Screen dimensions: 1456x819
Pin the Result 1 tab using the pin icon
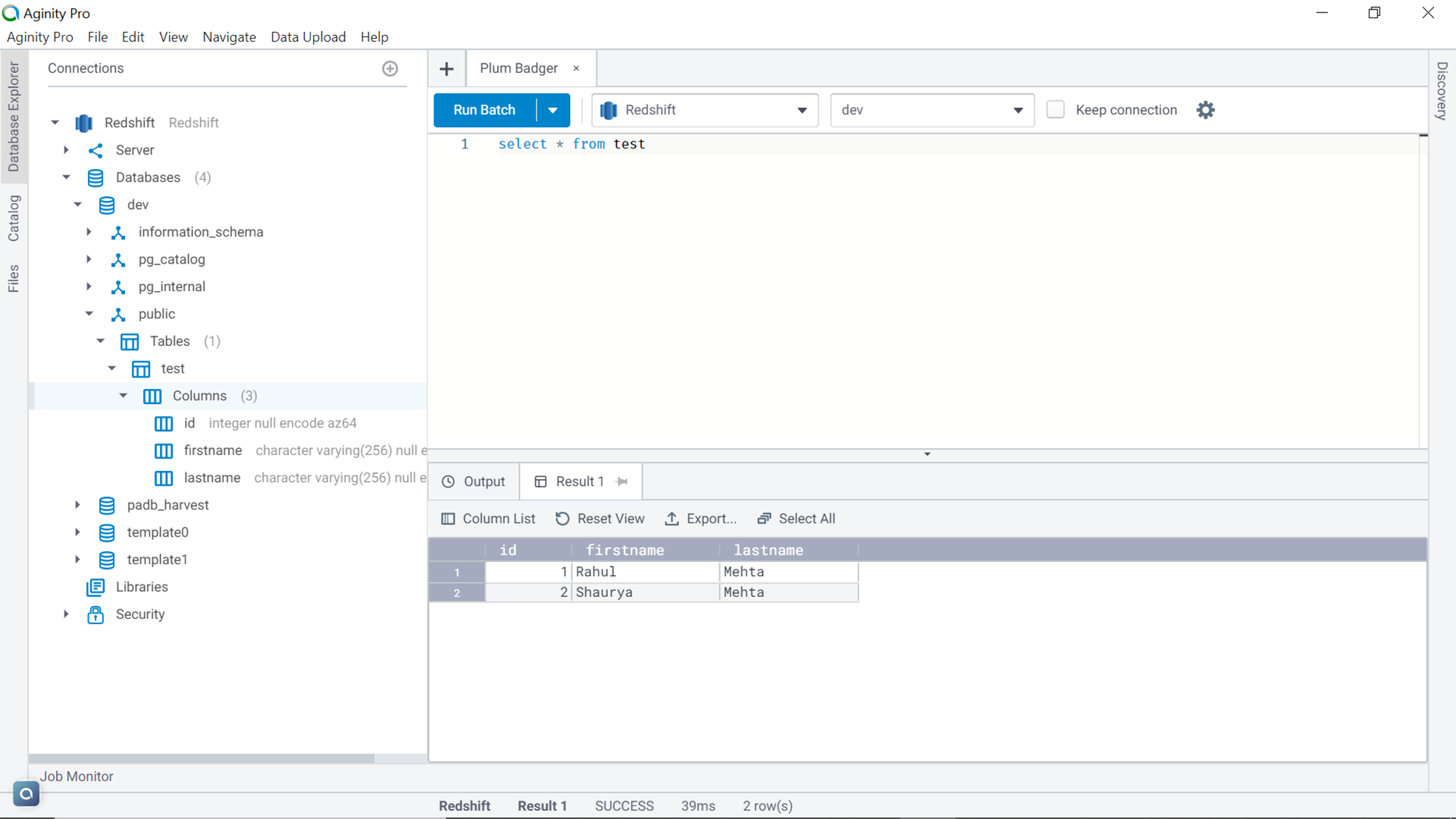point(622,481)
